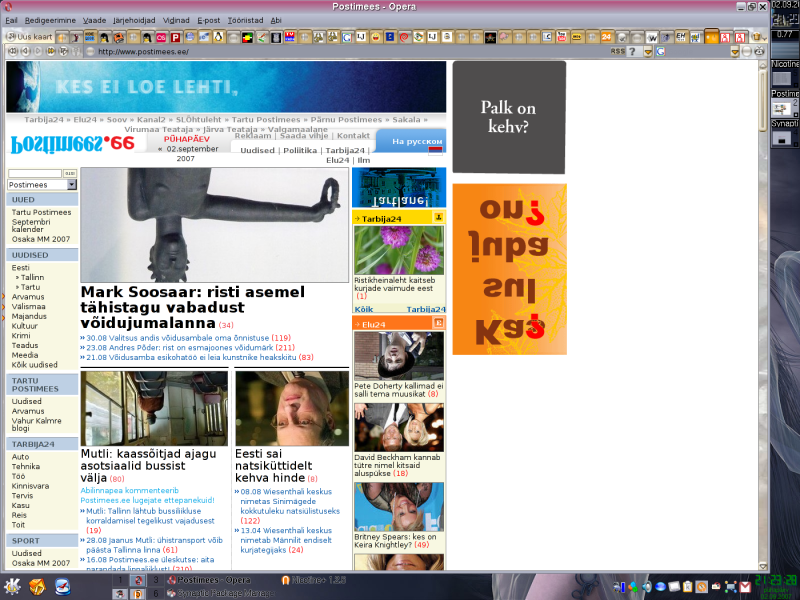Click the rewind navigation button

(x=12, y=51)
